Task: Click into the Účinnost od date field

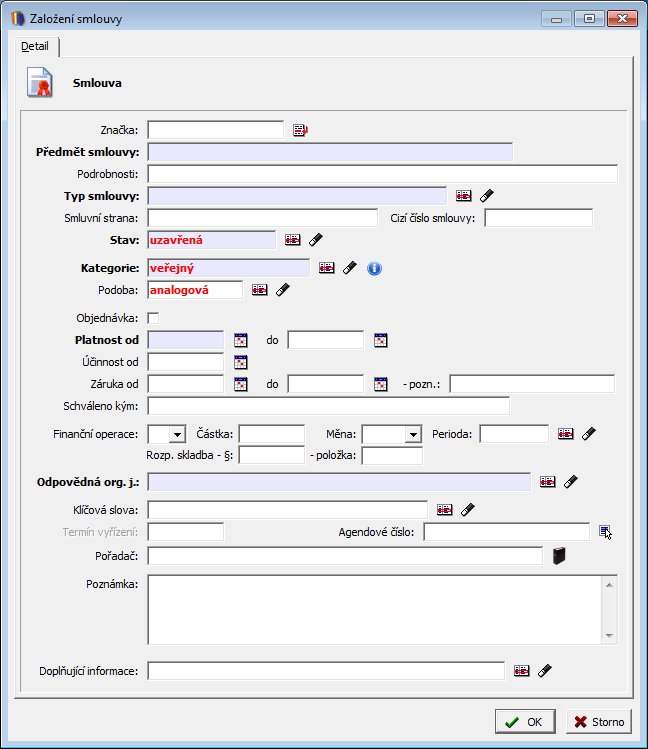Action: [185, 362]
